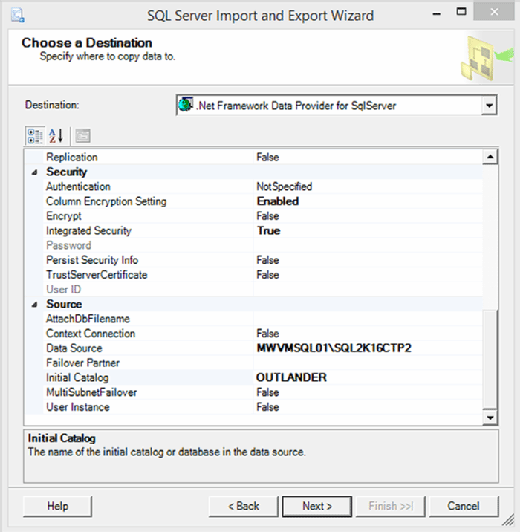Open the Destination provider dropdown
This screenshot has width=520, height=532.
point(489,105)
